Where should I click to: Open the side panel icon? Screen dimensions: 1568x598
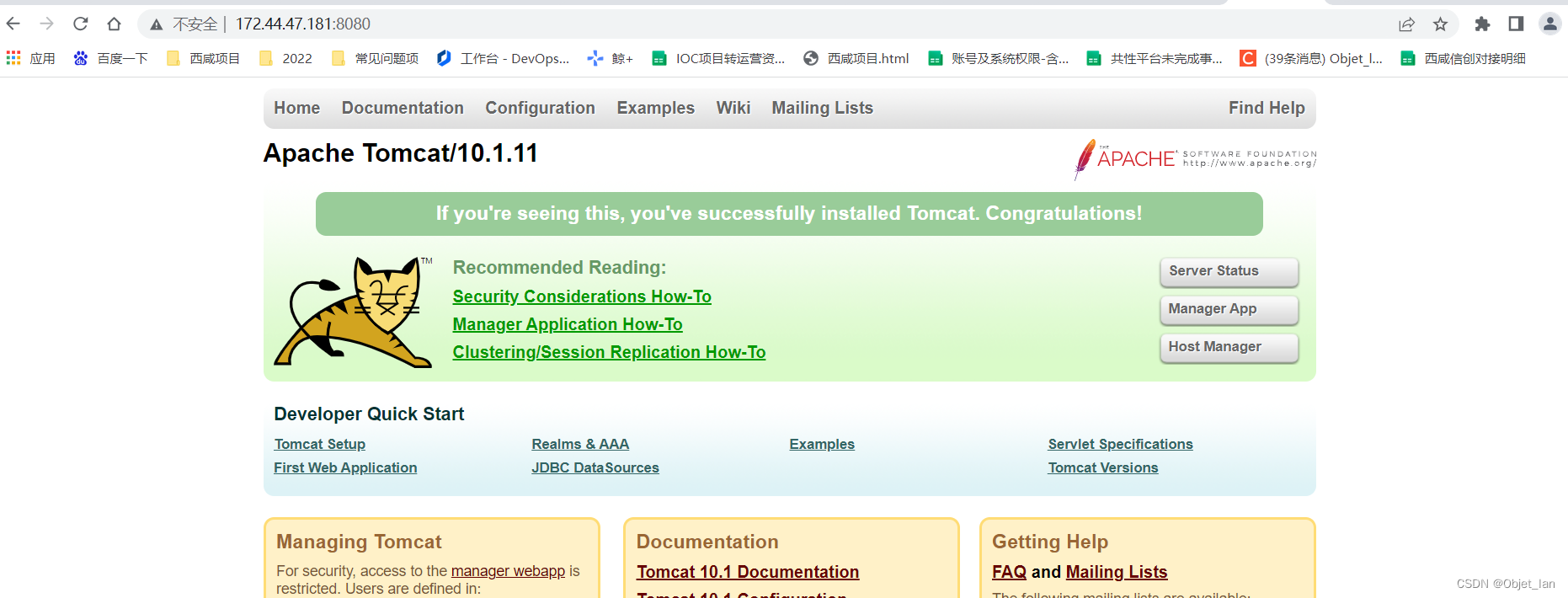click(1516, 24)
